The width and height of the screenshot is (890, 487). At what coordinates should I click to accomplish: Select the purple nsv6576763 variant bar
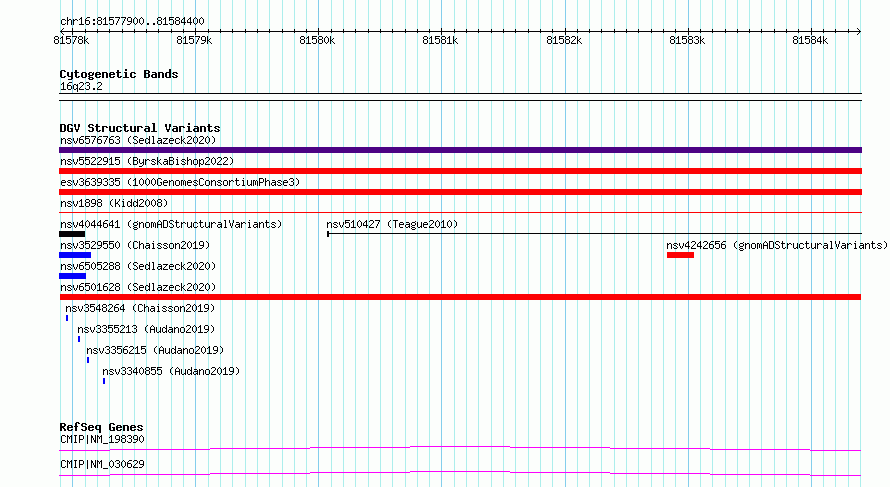(x=460, y=150)
